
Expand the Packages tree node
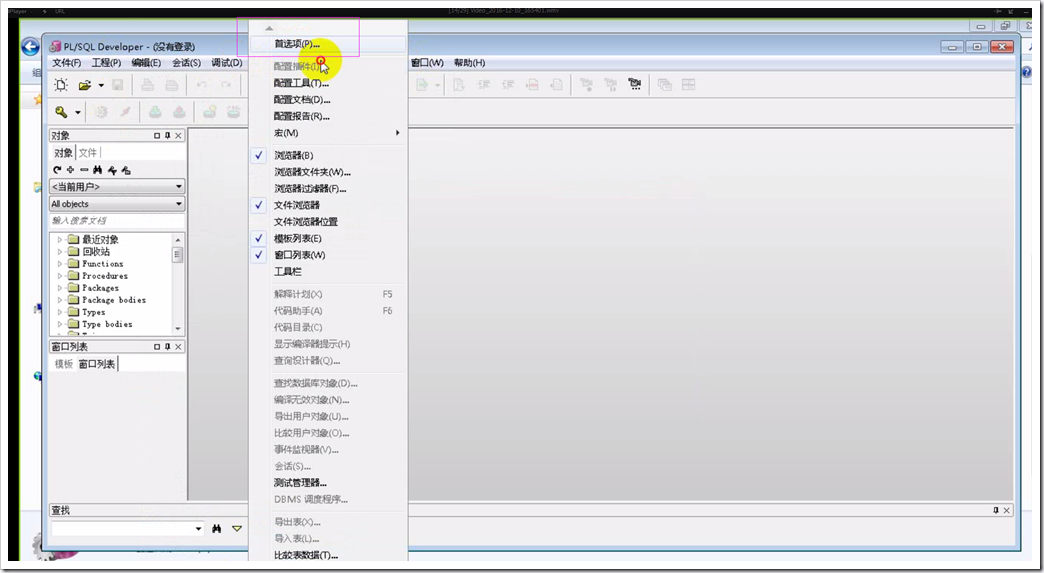(59, 288)
